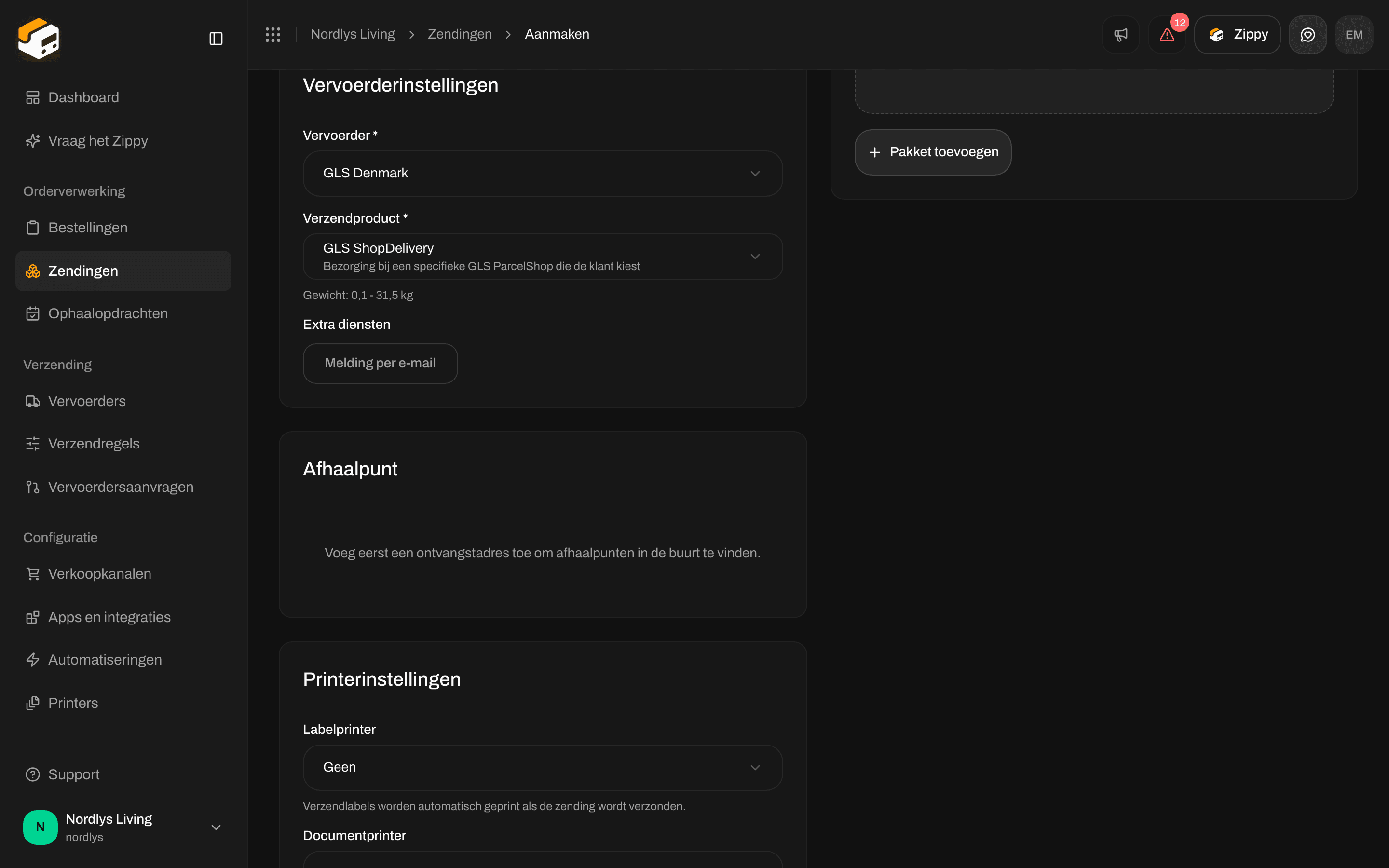Click the Verkoopkanalen cart icon
Image resolution: width=1389 pixels, height=868 pixels.
coord(33,573)
